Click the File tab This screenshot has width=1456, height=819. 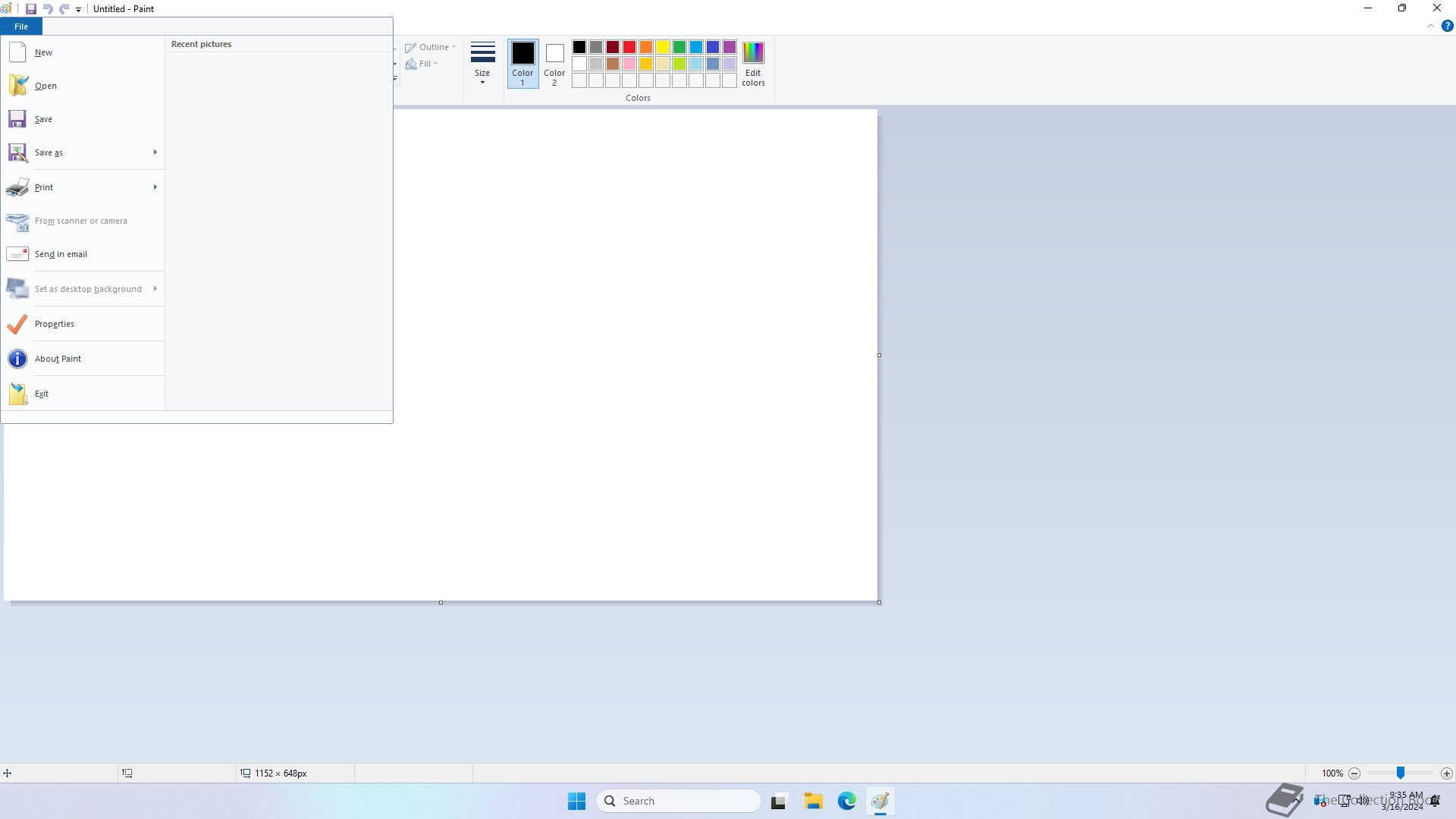(x=21, y=27)
